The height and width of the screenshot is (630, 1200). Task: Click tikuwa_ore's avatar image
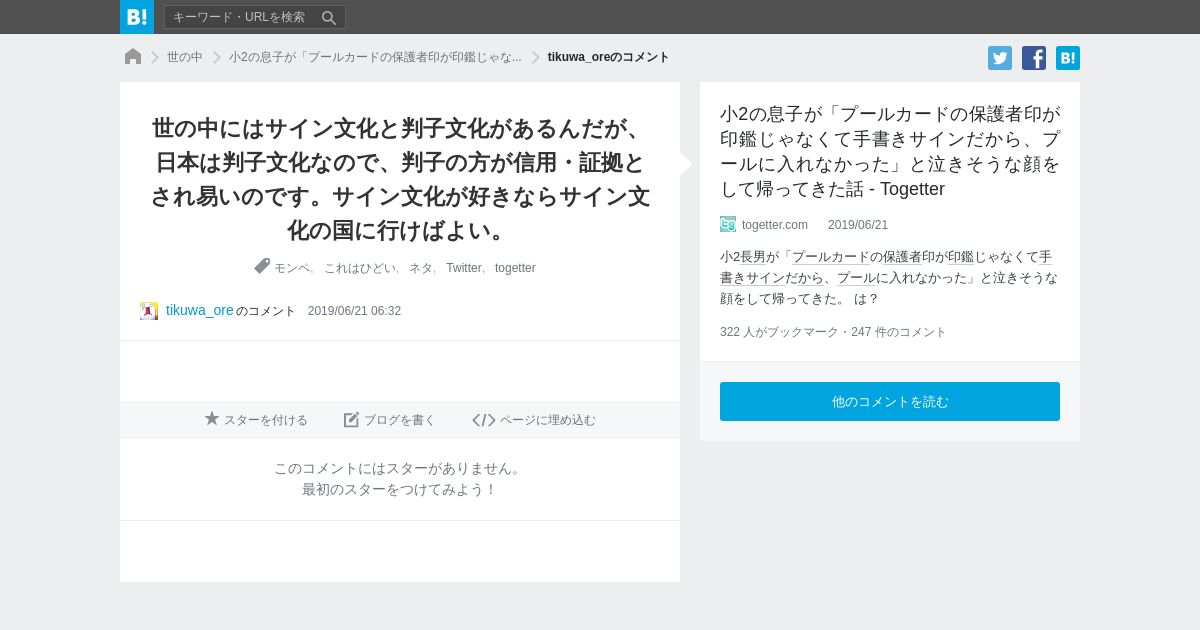click(x=149, y=311)
